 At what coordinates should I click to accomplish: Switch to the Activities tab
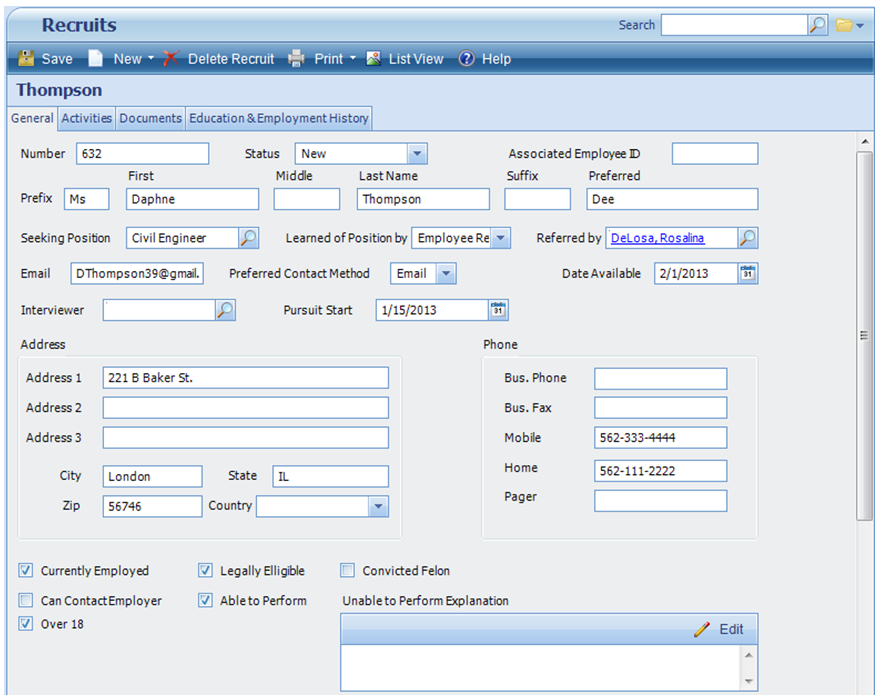click(86, 117)
